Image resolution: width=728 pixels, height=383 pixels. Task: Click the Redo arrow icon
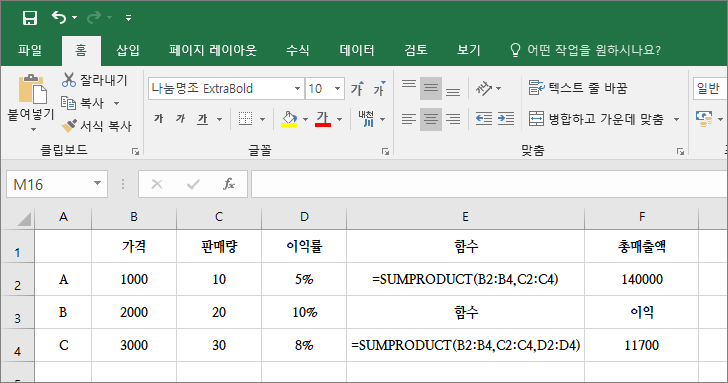pyautogui.click(x=94, y=18)
